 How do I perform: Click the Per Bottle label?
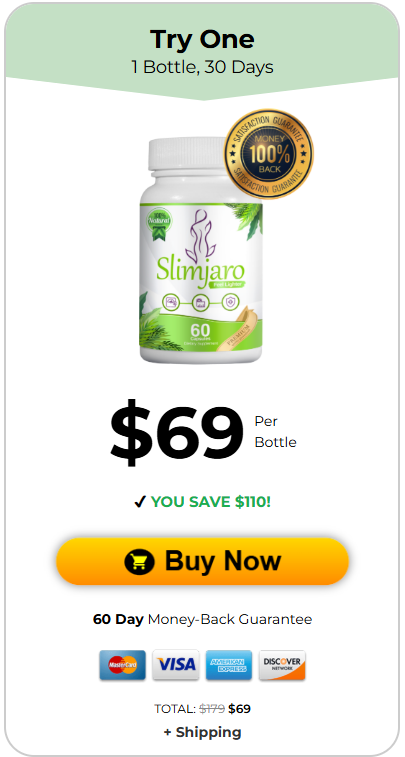coord(275,432)
